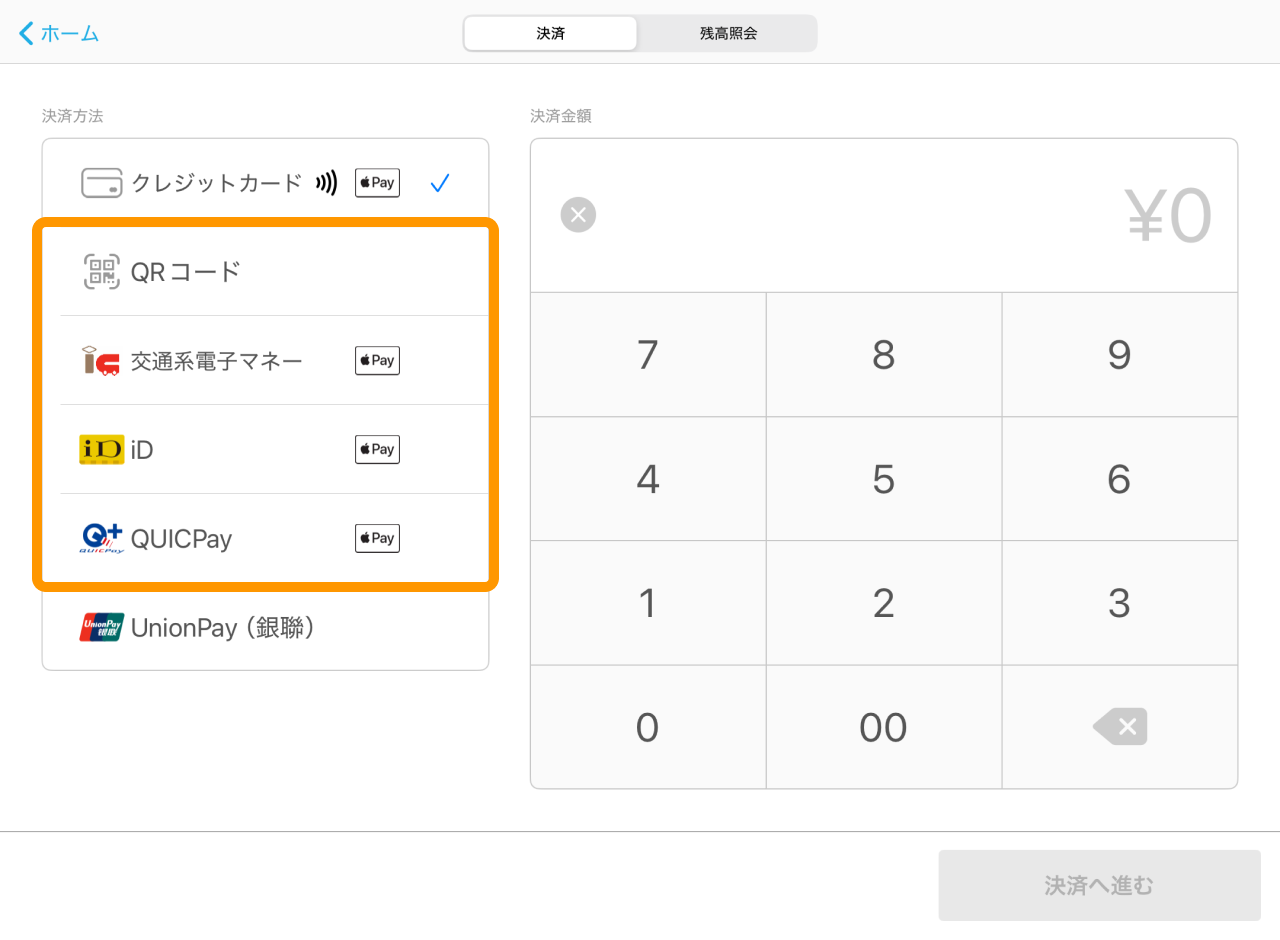Switch to the 残高照会 tab
The width and height of the screenshot is (1280, 940).
point(728,33)
